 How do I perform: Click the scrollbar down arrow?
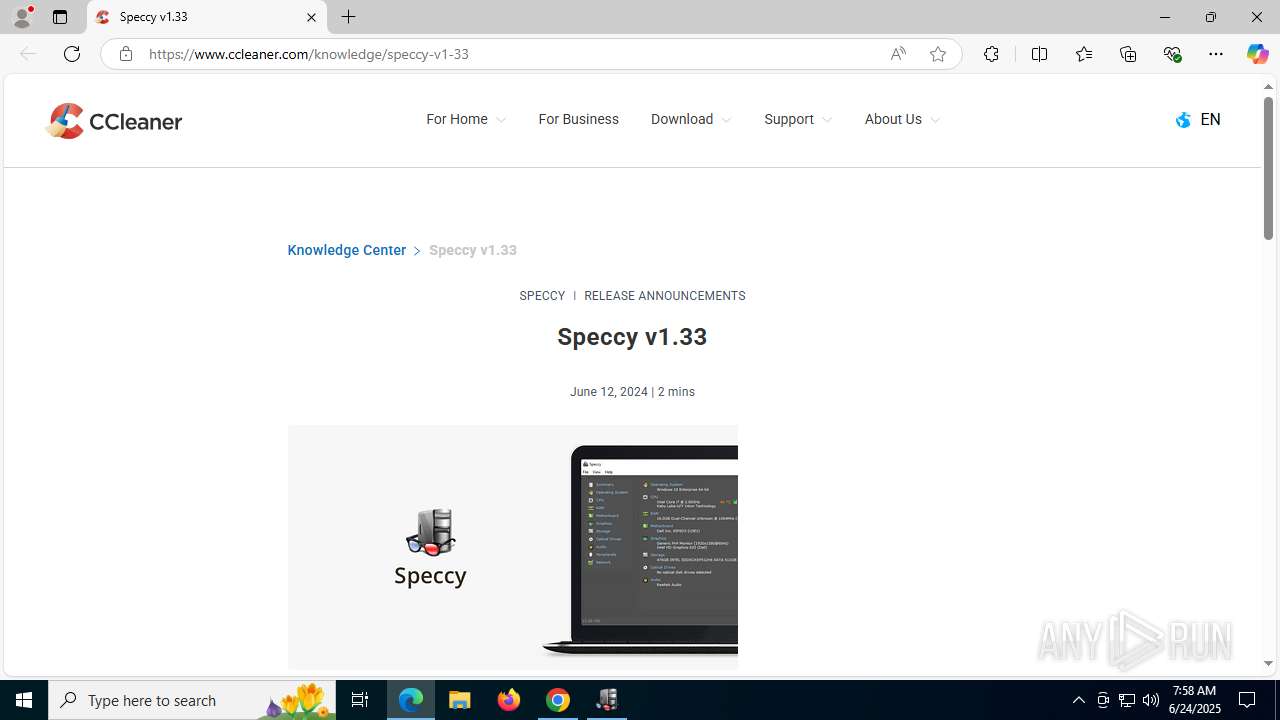coord(1268,664)
